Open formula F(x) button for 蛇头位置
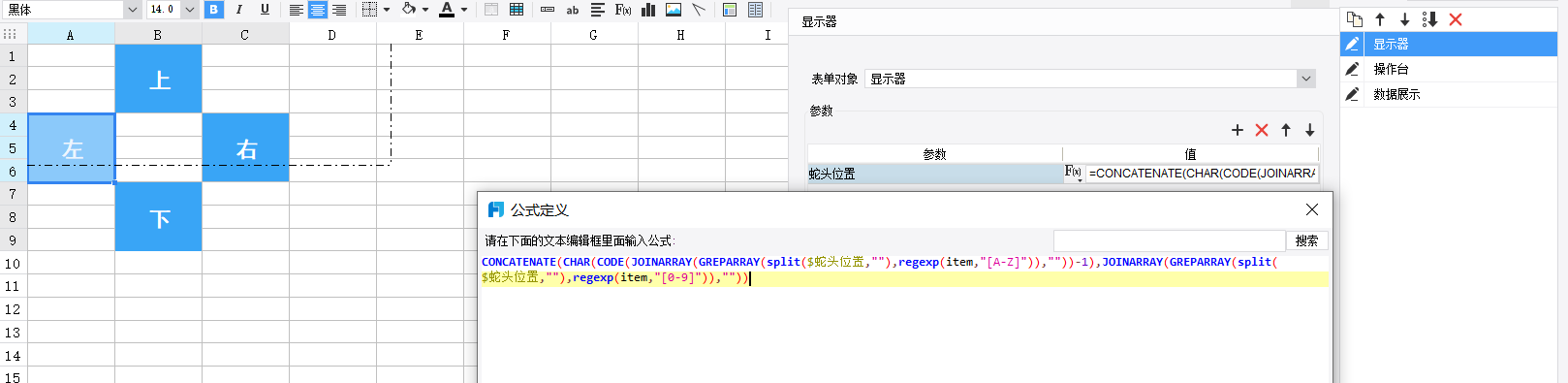 (1074, 173)
